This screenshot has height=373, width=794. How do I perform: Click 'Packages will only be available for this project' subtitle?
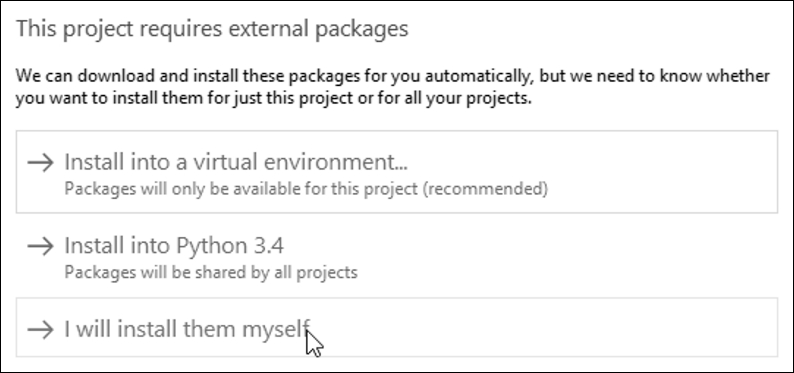coord(306,189)
